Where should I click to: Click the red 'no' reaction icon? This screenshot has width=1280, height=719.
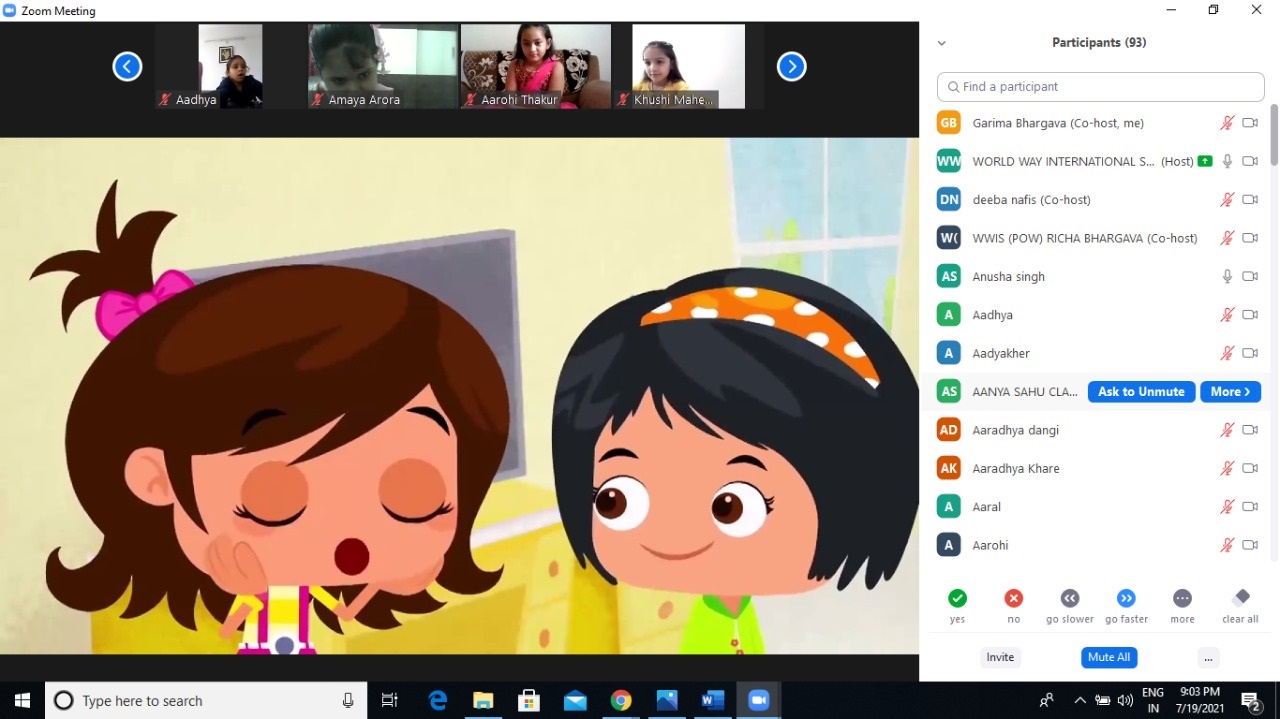coord(1014,598)
